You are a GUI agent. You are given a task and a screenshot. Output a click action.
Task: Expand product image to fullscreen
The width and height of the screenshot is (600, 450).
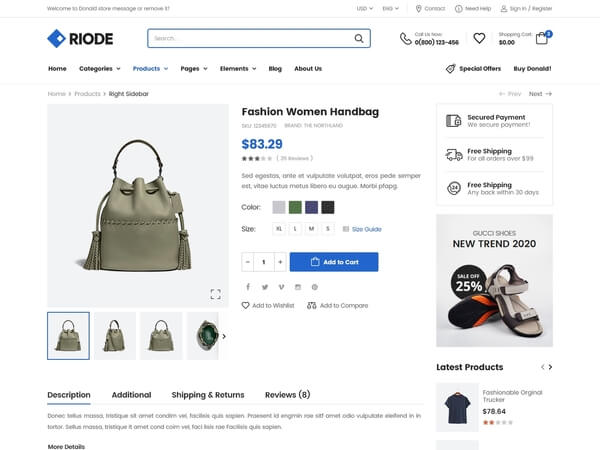coord(215,294)
